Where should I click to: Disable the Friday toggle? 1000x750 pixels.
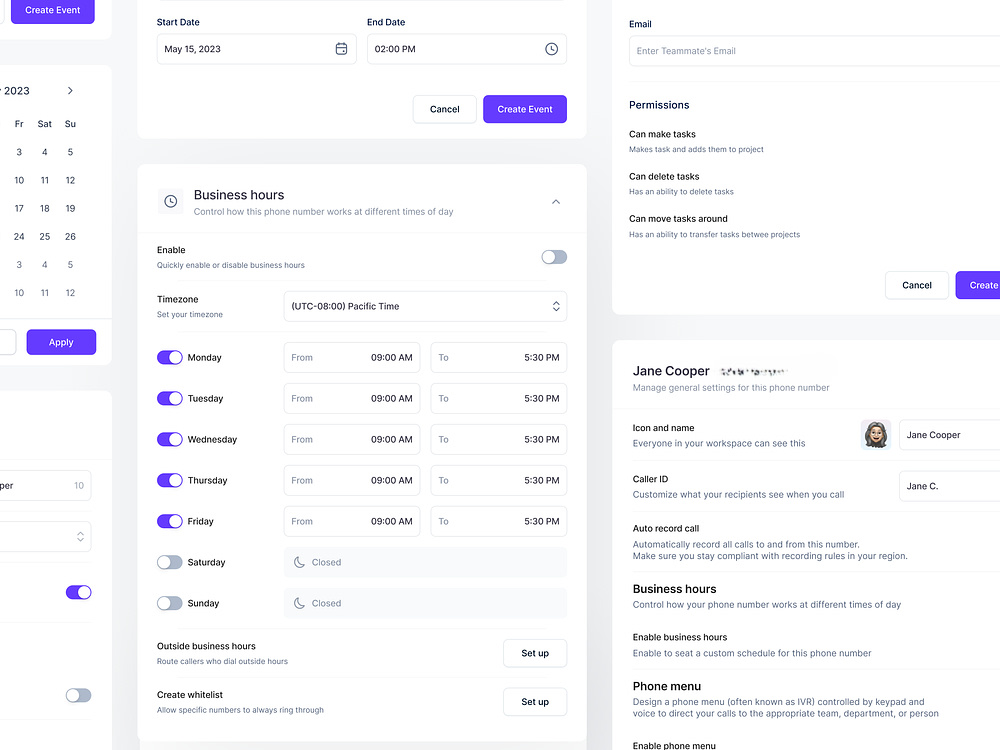pos(170,522)
